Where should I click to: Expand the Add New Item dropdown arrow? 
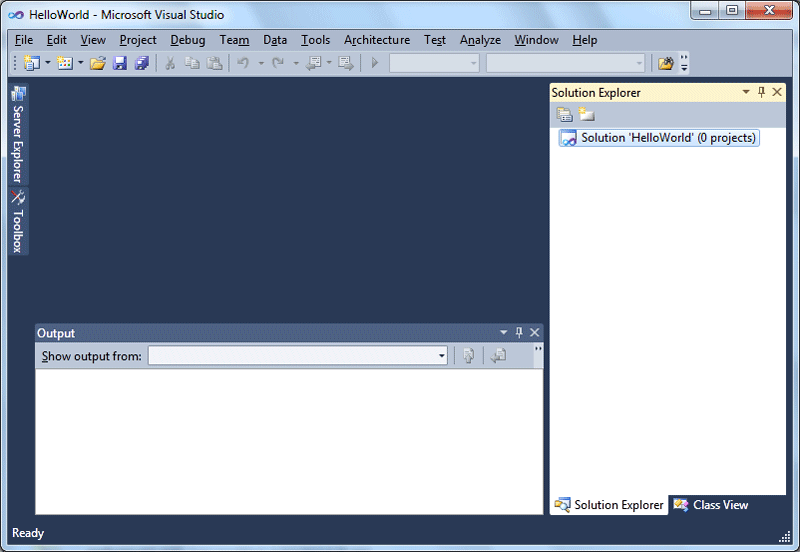coord(81,63)
